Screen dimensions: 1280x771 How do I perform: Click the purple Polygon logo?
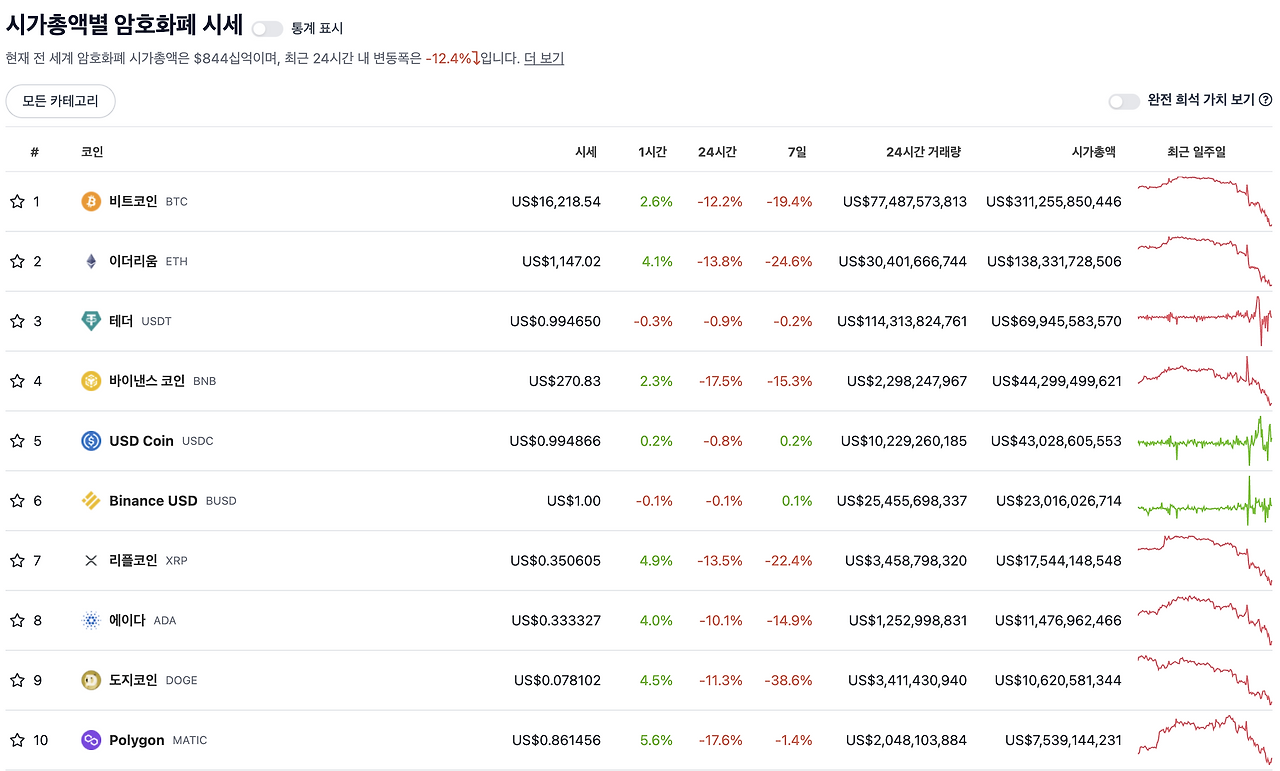91,741
